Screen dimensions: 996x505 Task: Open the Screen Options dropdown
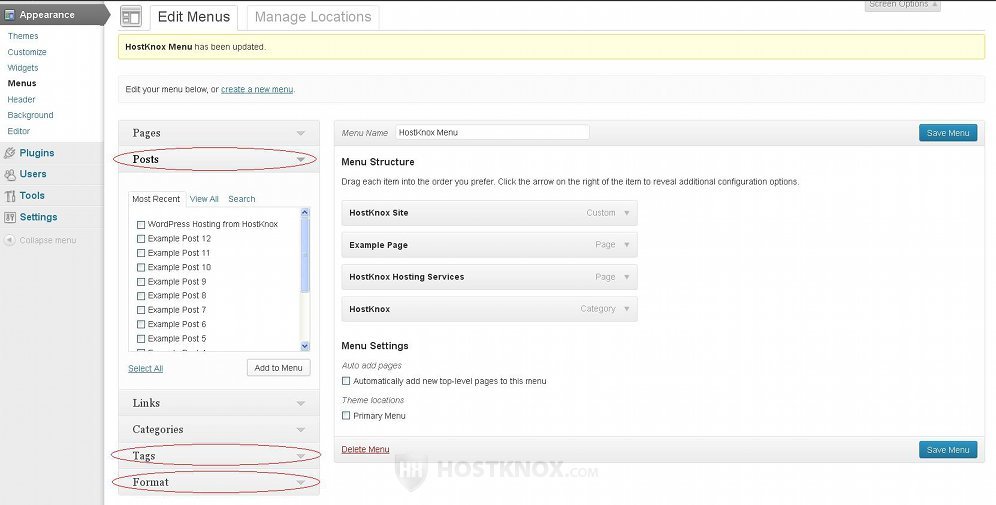(x=903, y=5)
